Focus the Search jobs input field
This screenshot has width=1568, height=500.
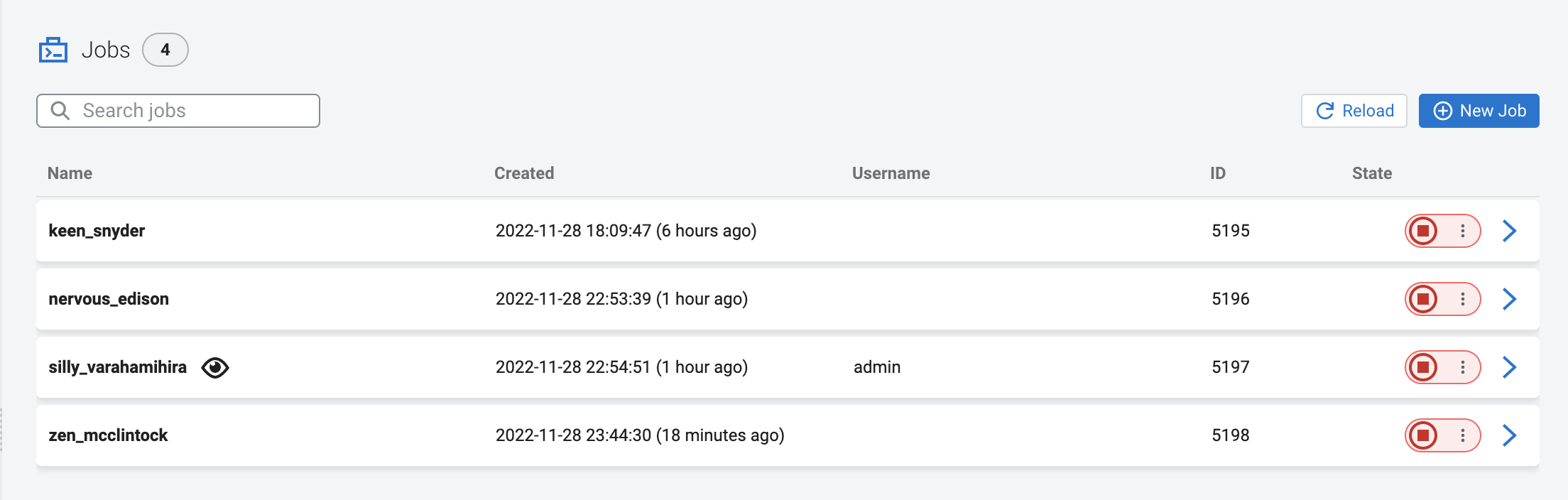pos(192,111)
